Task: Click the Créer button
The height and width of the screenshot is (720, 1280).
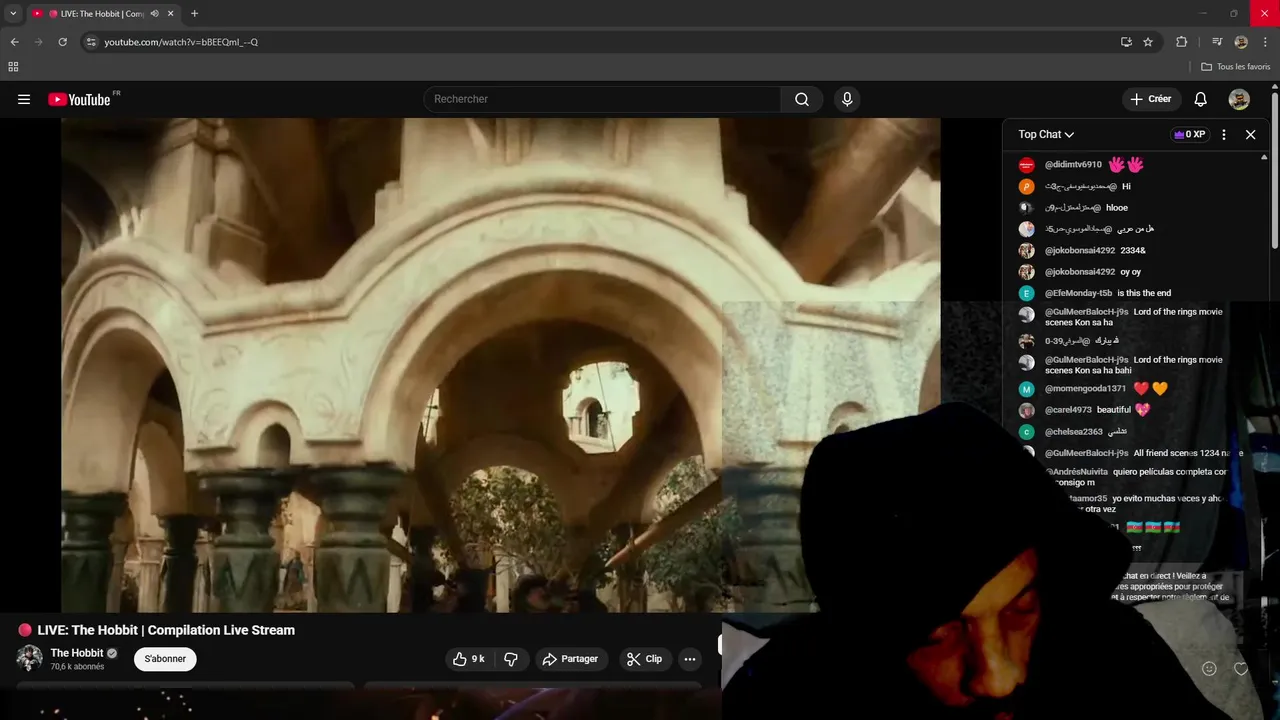Action: [1151, 99]
